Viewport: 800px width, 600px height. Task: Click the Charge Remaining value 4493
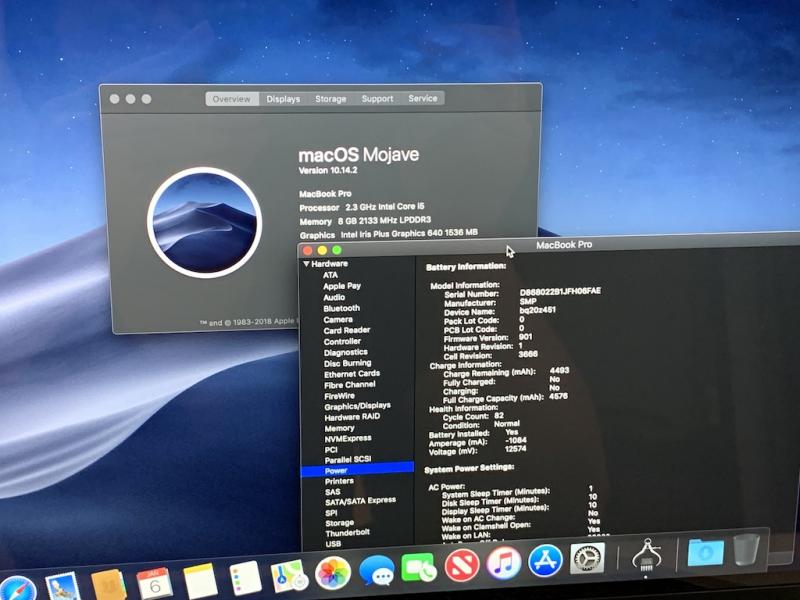click(x=559, y=370)
